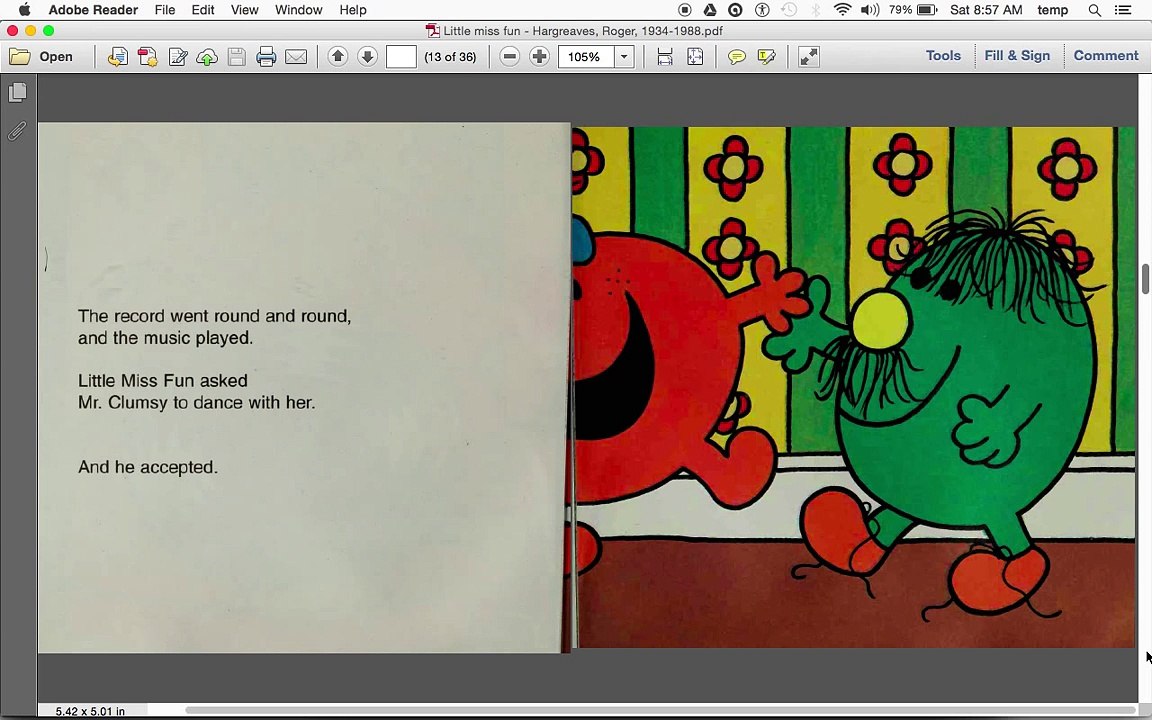Click the Time Machine clock icon
This screenshot has width=1152, height=720.
point(788,10)
